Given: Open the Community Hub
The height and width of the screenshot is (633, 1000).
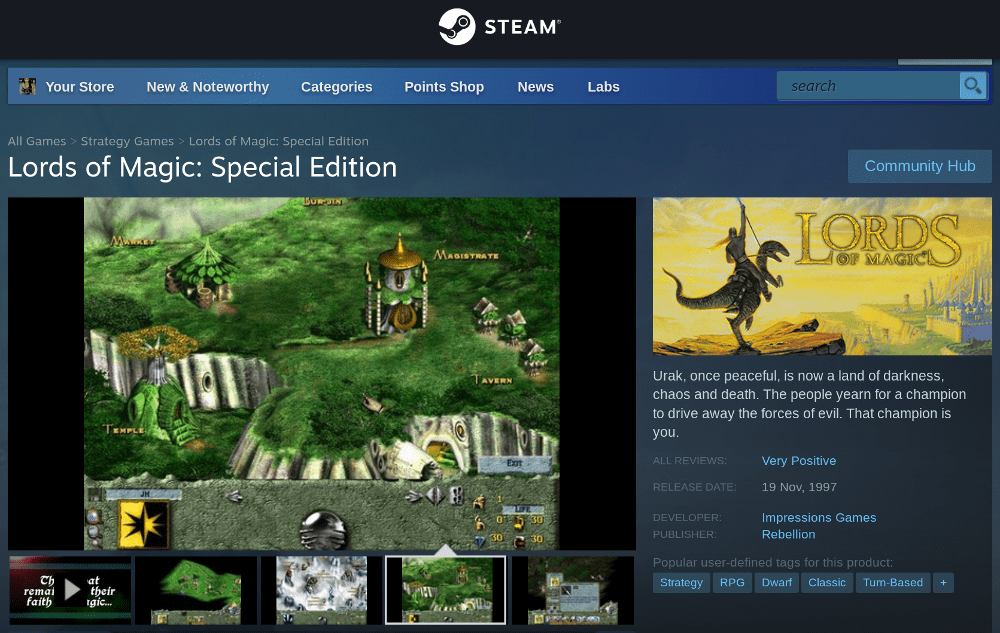Looking at the screenshot, I should tap(919, 166).
